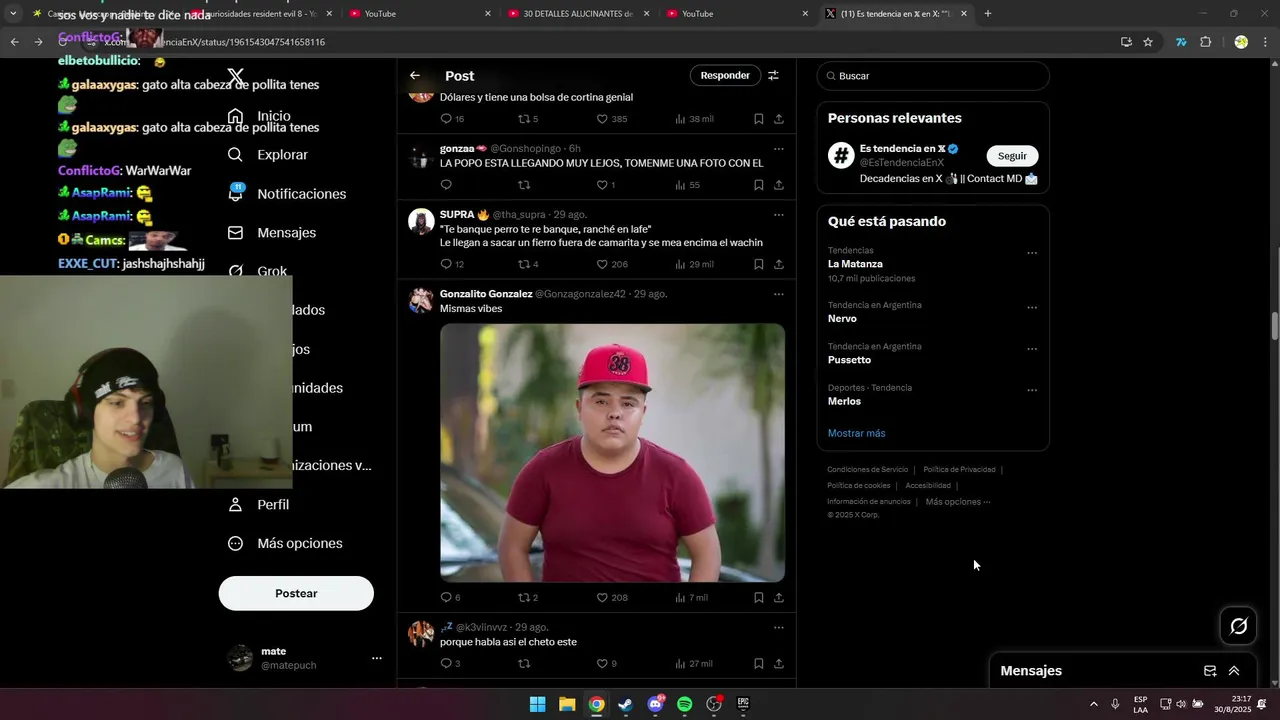
Task: Repost Gonzalito Gonzalez's post with 2 reposts
Action: (528, 598)
